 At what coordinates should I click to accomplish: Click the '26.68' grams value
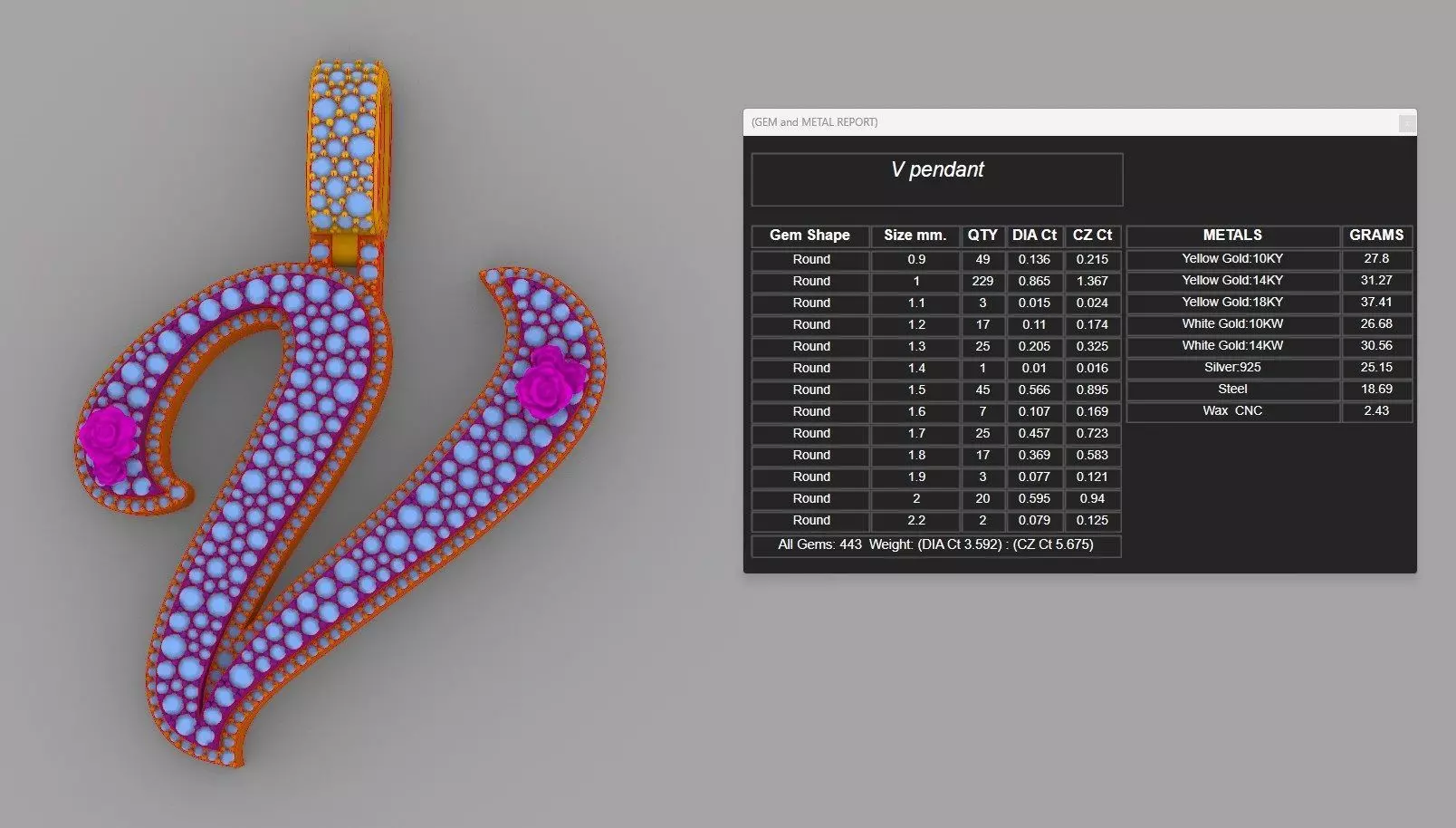pyautogui.click(x=1377, y=324)
